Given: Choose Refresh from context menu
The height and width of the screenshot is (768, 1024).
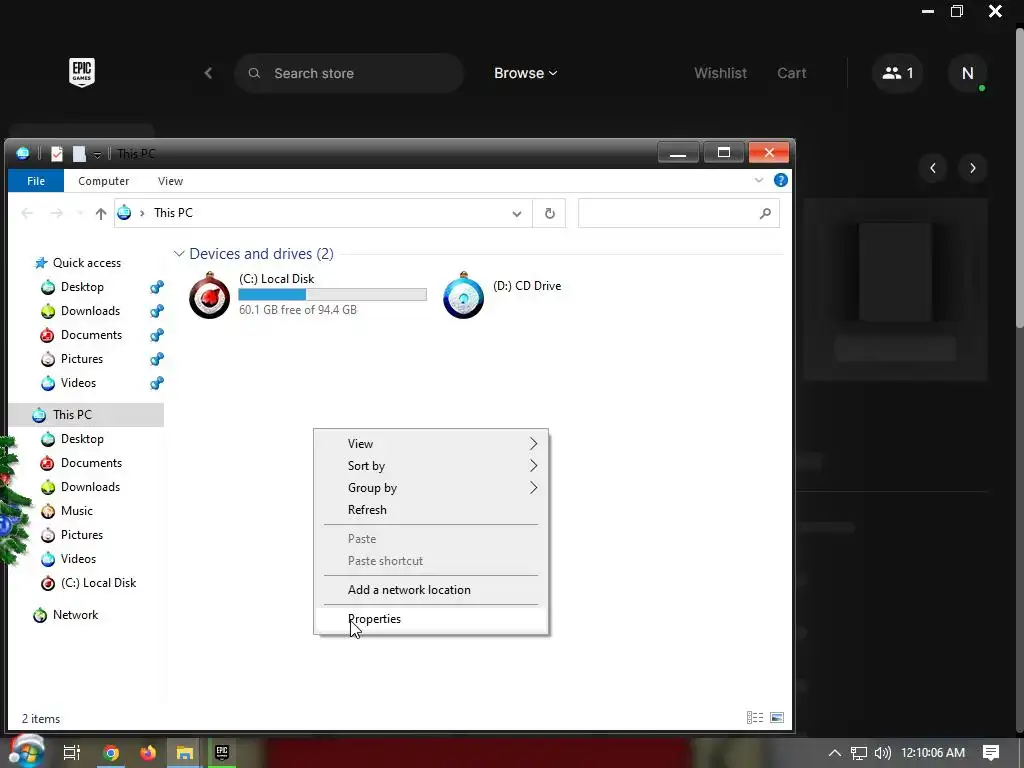Looking at the screenshot, I should tap(431, 510).
